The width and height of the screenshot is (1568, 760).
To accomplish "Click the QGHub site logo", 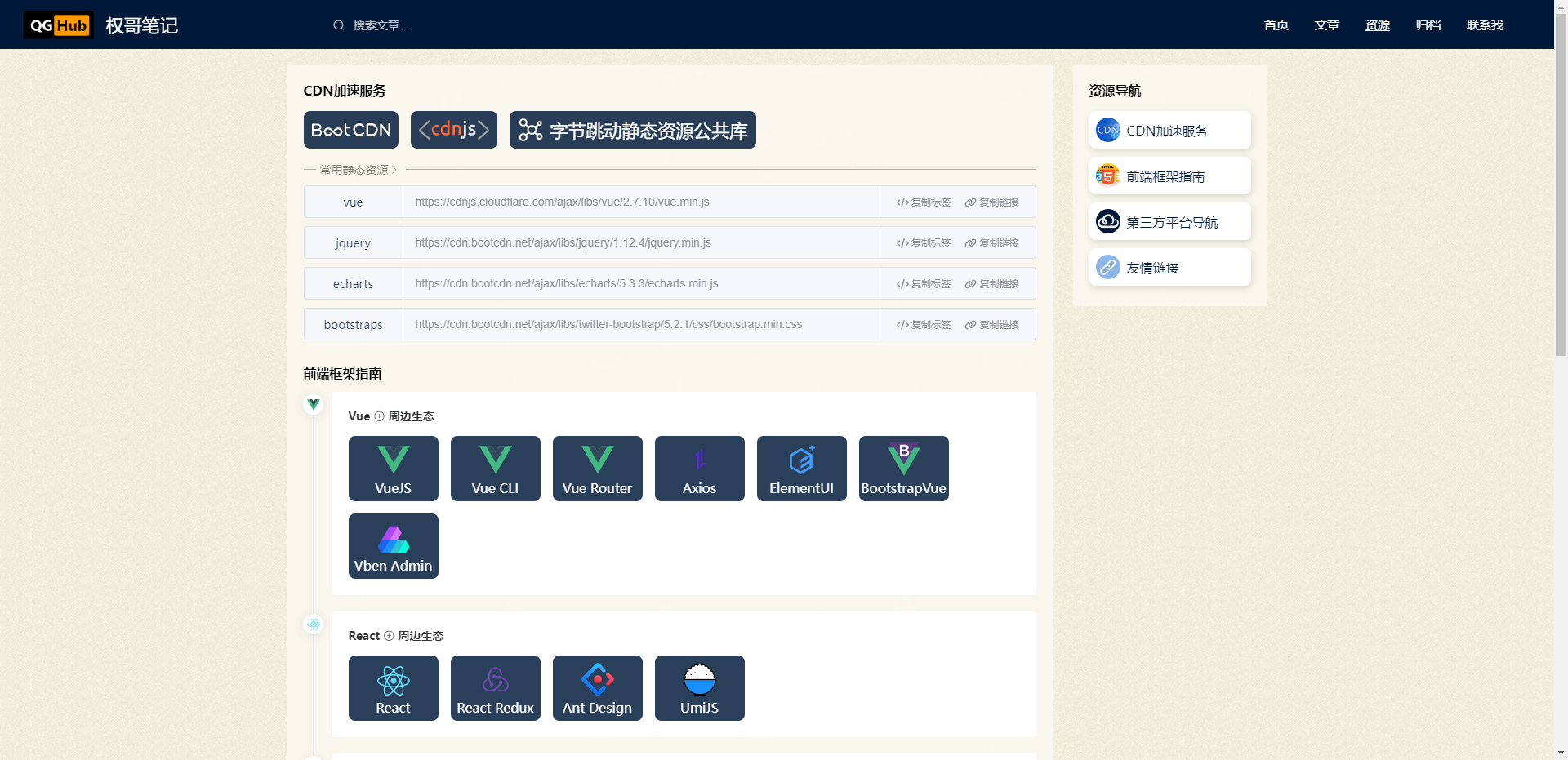I will tap(59, 25).
